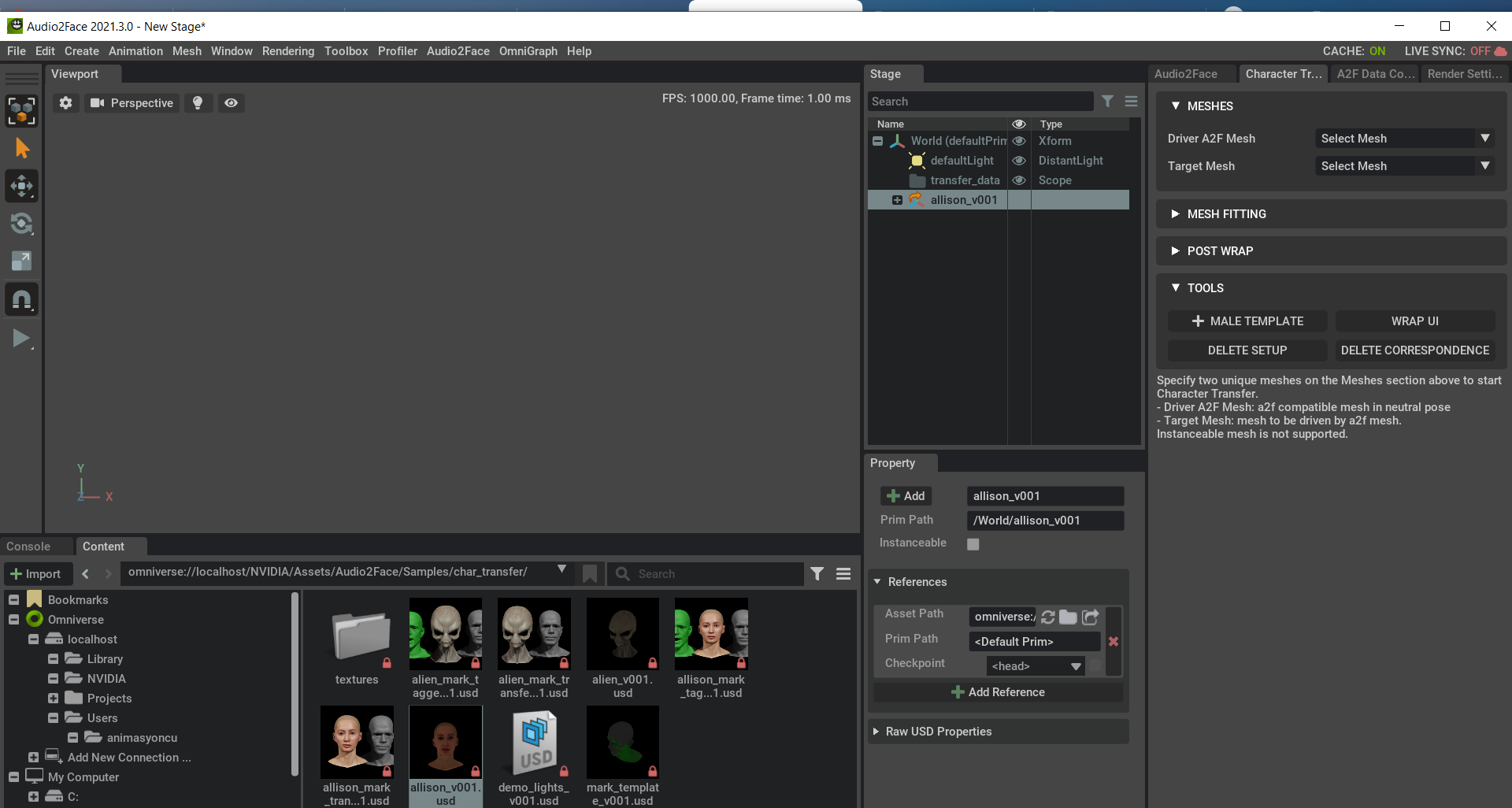Open the viewport lighting bulb menu
1512x808 pixels.
[198, 103]
